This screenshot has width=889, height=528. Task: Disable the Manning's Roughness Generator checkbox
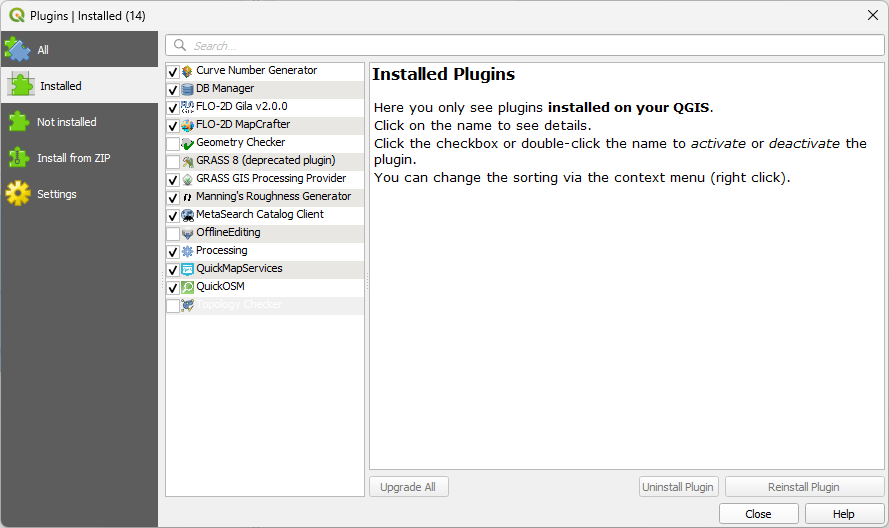click(173, 198)
